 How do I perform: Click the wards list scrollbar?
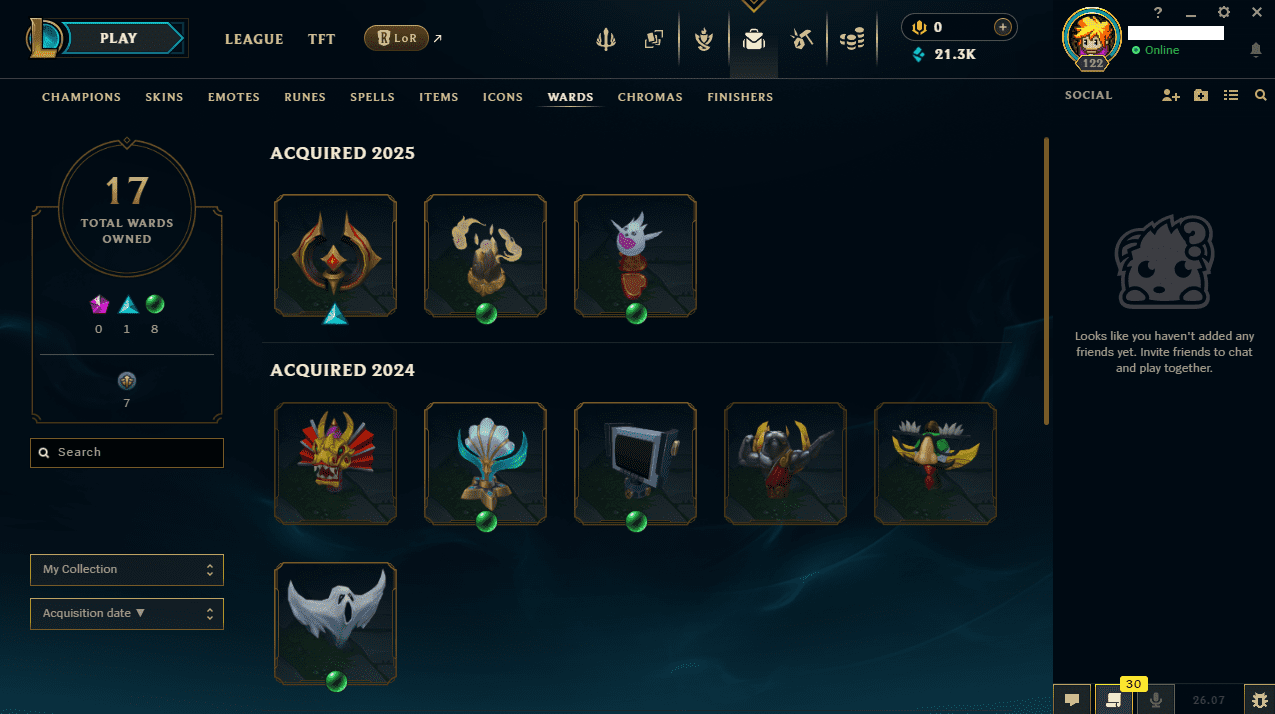(x=1046, y=280)
